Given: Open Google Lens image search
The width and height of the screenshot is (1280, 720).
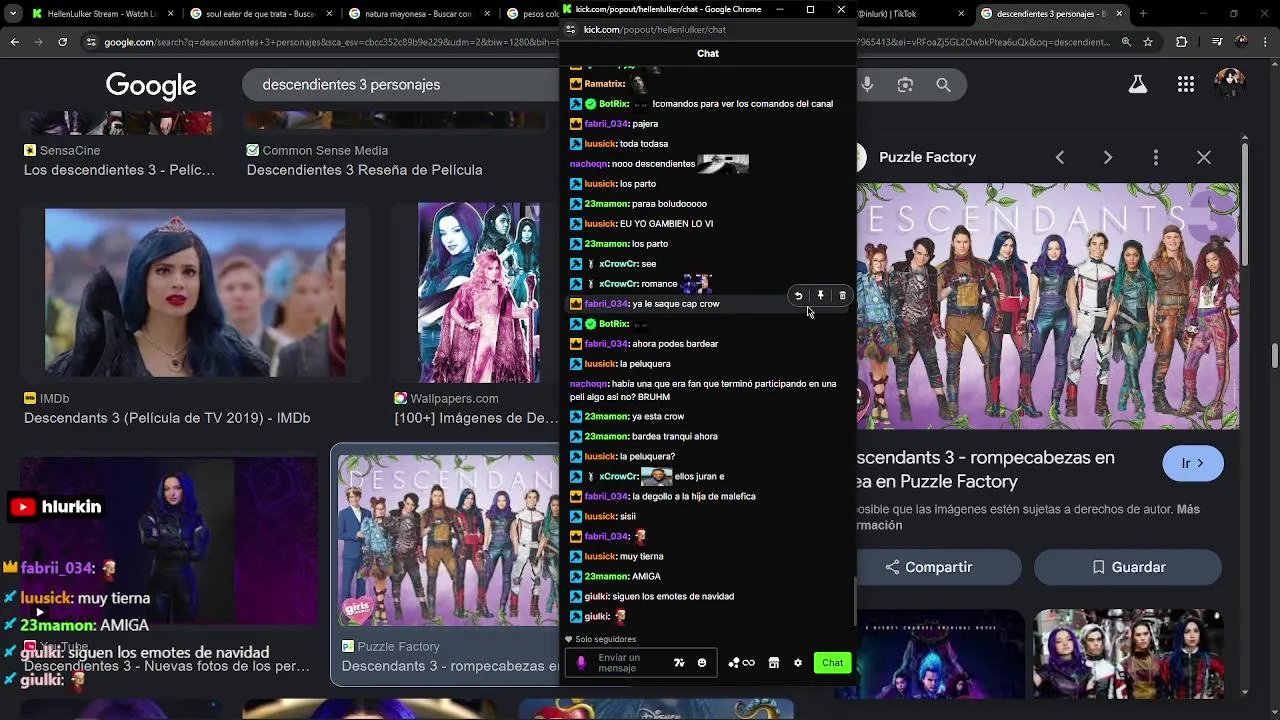Looking at the screenshot, I should [905, 85].
